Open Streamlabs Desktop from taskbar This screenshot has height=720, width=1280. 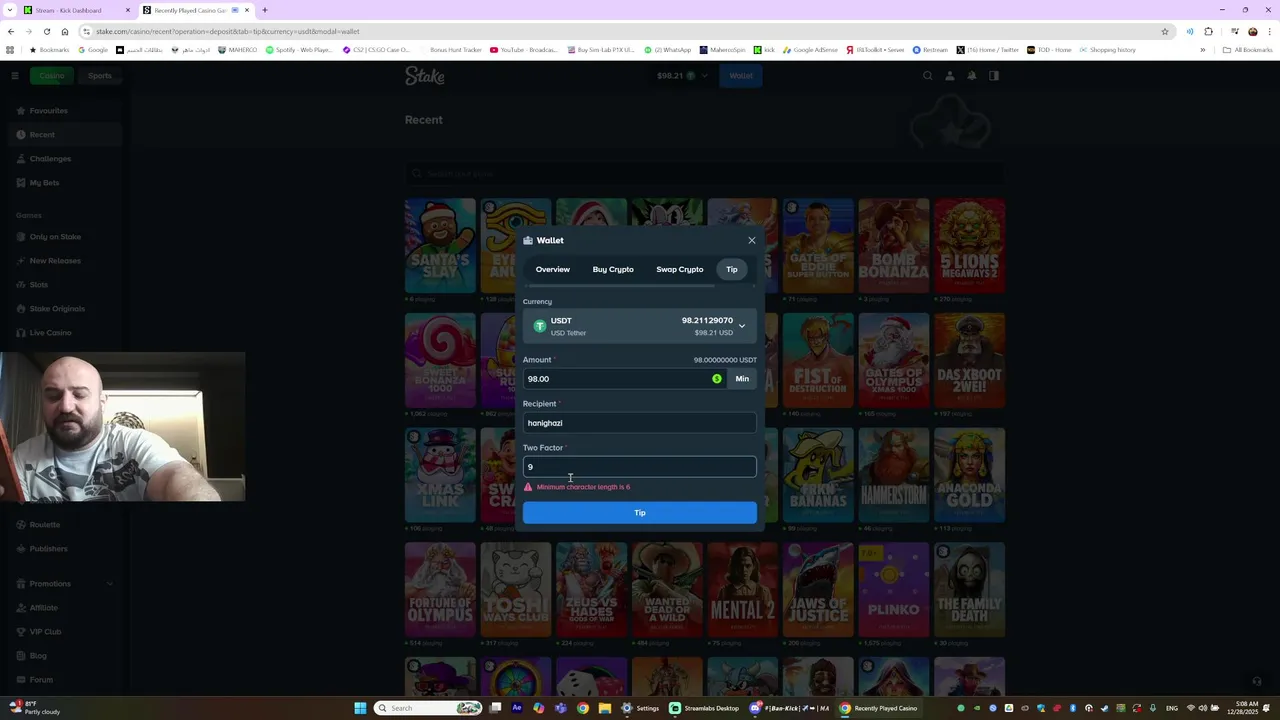point(705,708)
